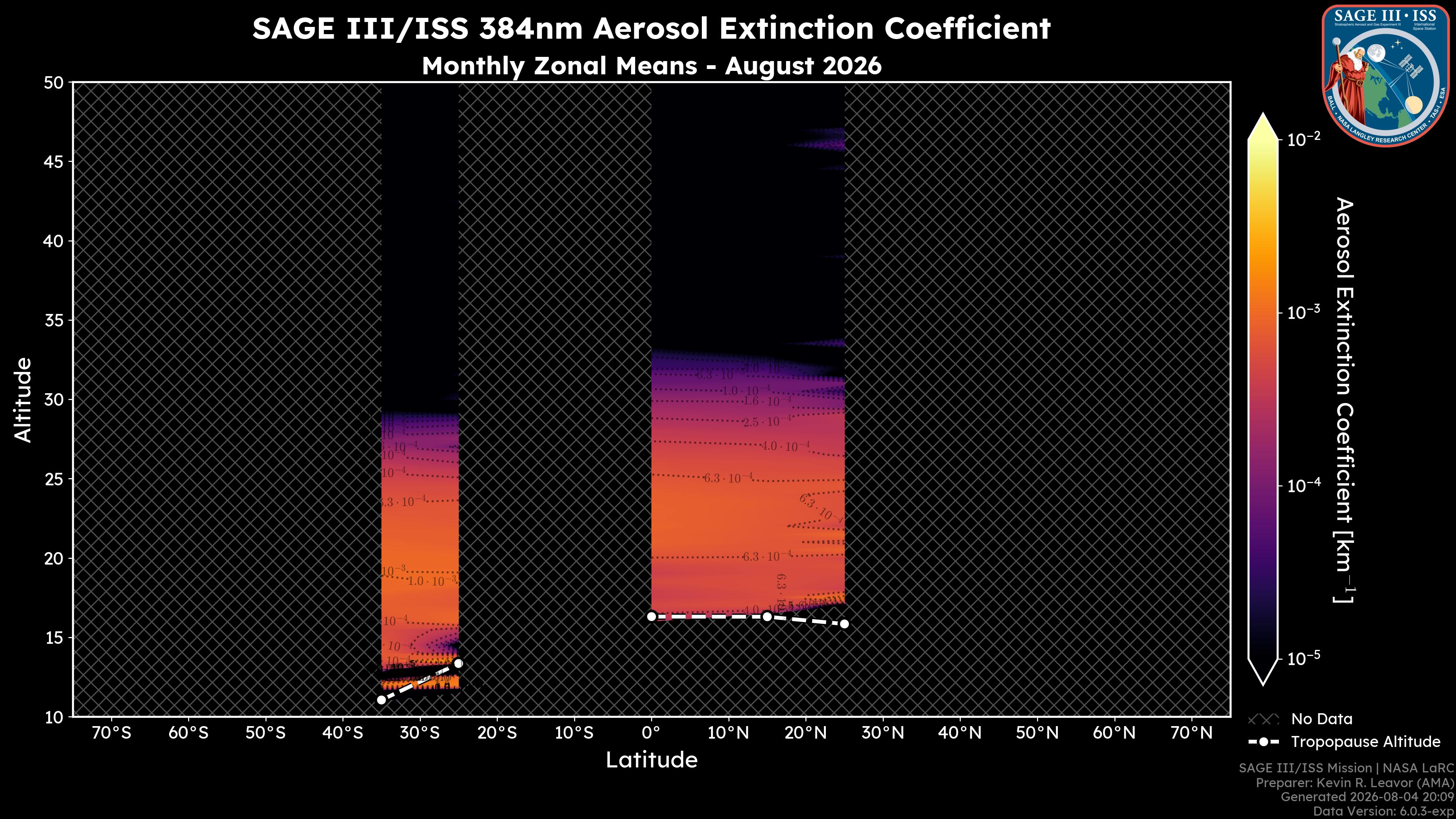The image size is (1456, 819).
Task: Click altitude tick label 45
Action: pos(54,162)
